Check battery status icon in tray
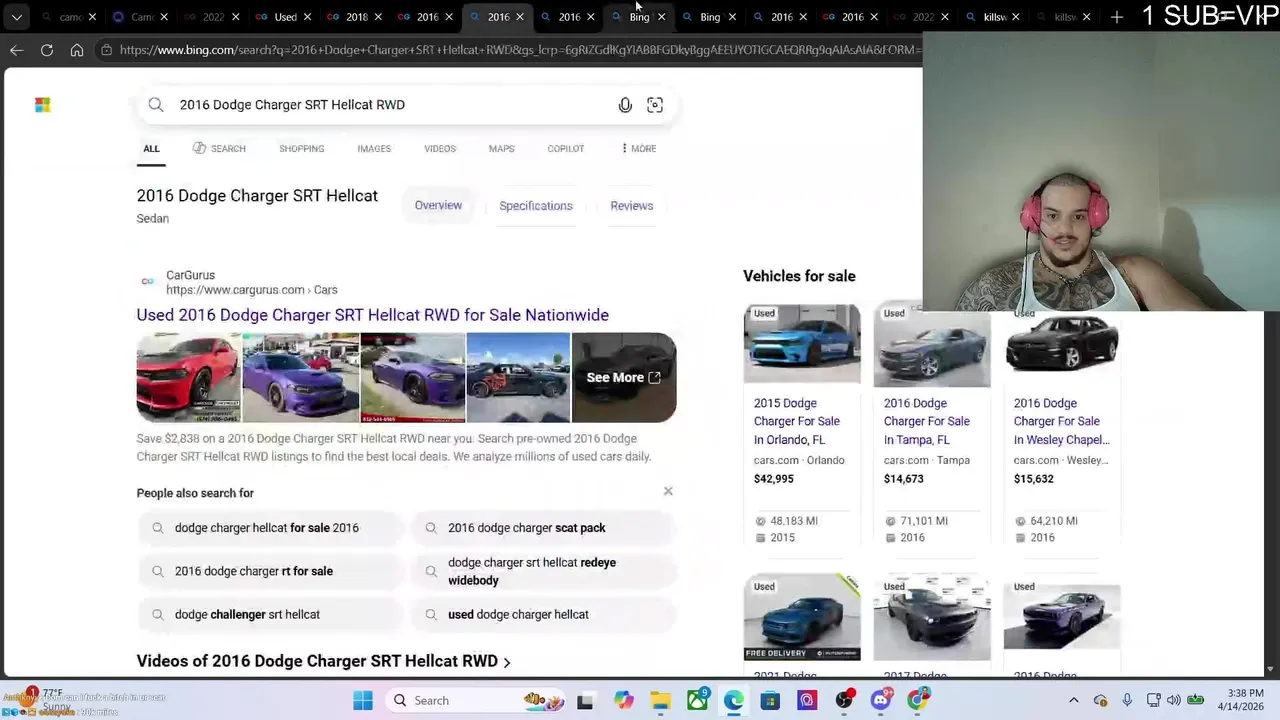Screen dimensions: 1280x720 [1195, 700]
